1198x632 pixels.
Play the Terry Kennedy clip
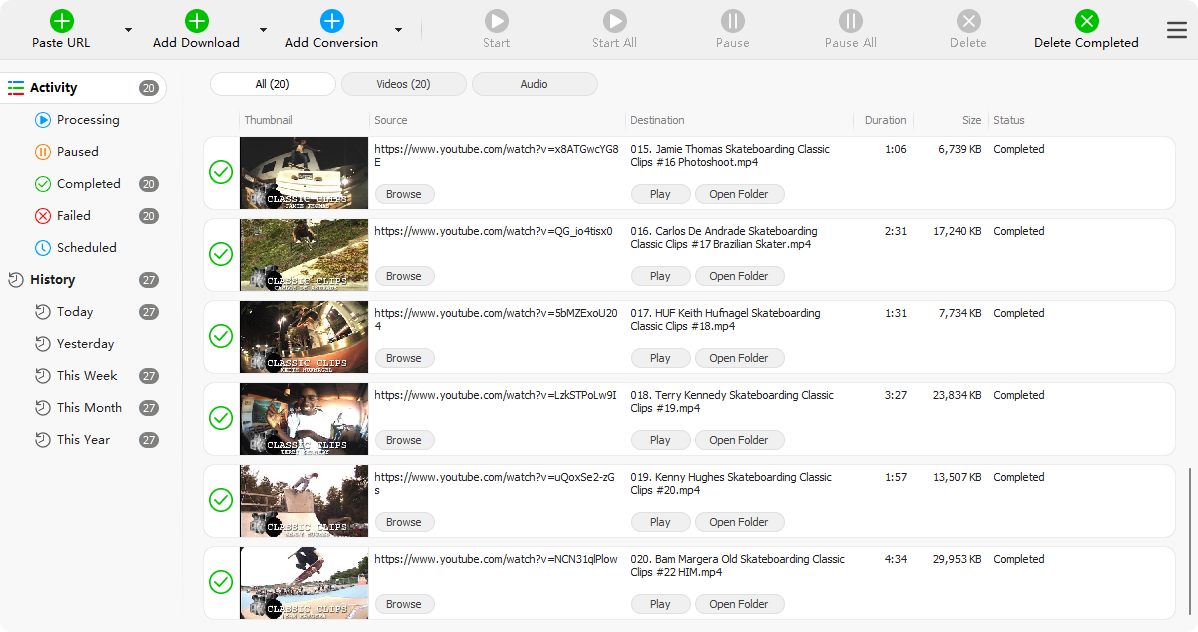tap(660, 440)
